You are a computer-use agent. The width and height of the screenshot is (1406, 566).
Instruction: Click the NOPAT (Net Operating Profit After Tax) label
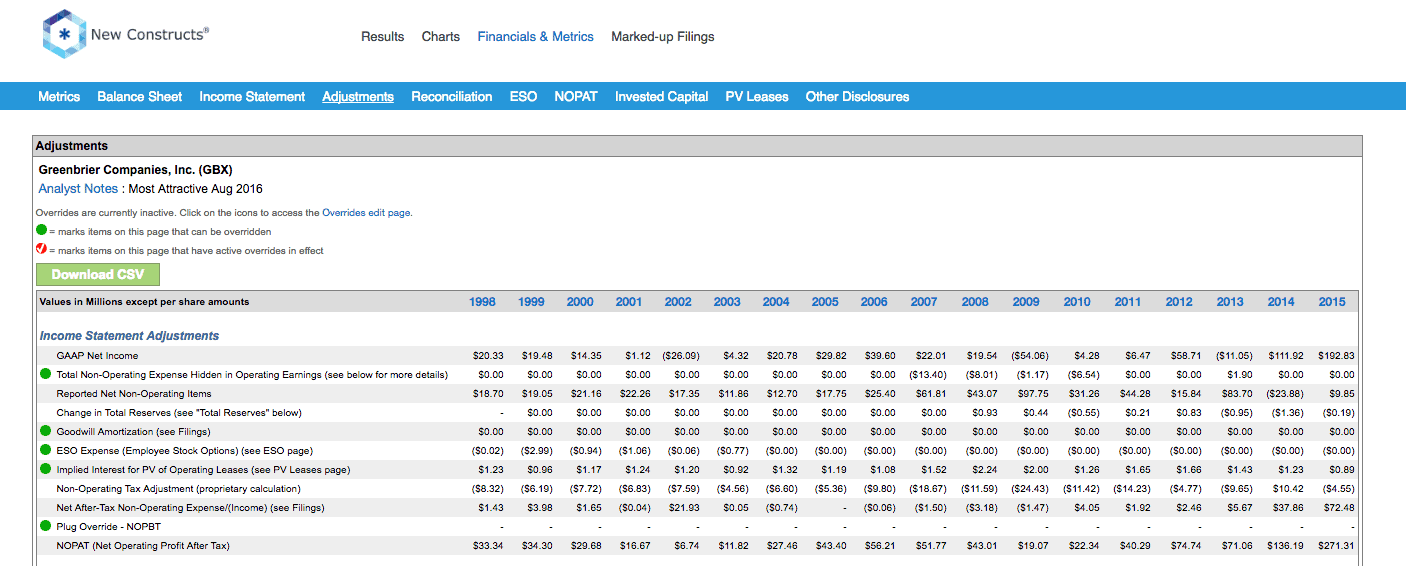pos(143,546)
